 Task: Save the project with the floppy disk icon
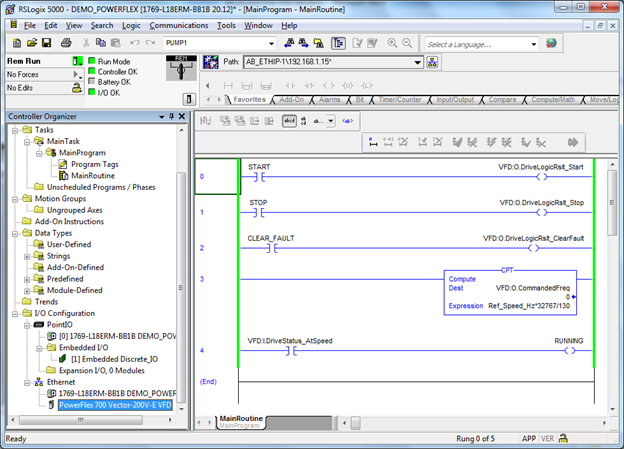47,43
